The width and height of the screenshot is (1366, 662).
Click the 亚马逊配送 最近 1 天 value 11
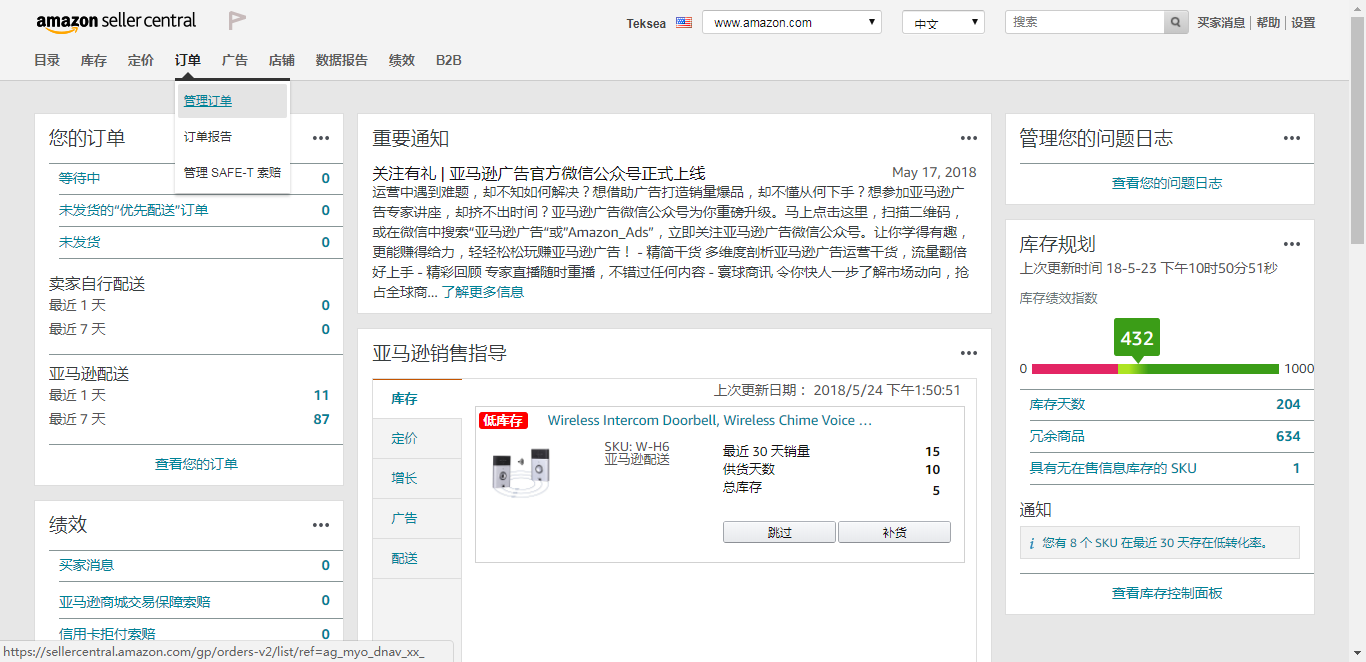[x=321, y=395]
